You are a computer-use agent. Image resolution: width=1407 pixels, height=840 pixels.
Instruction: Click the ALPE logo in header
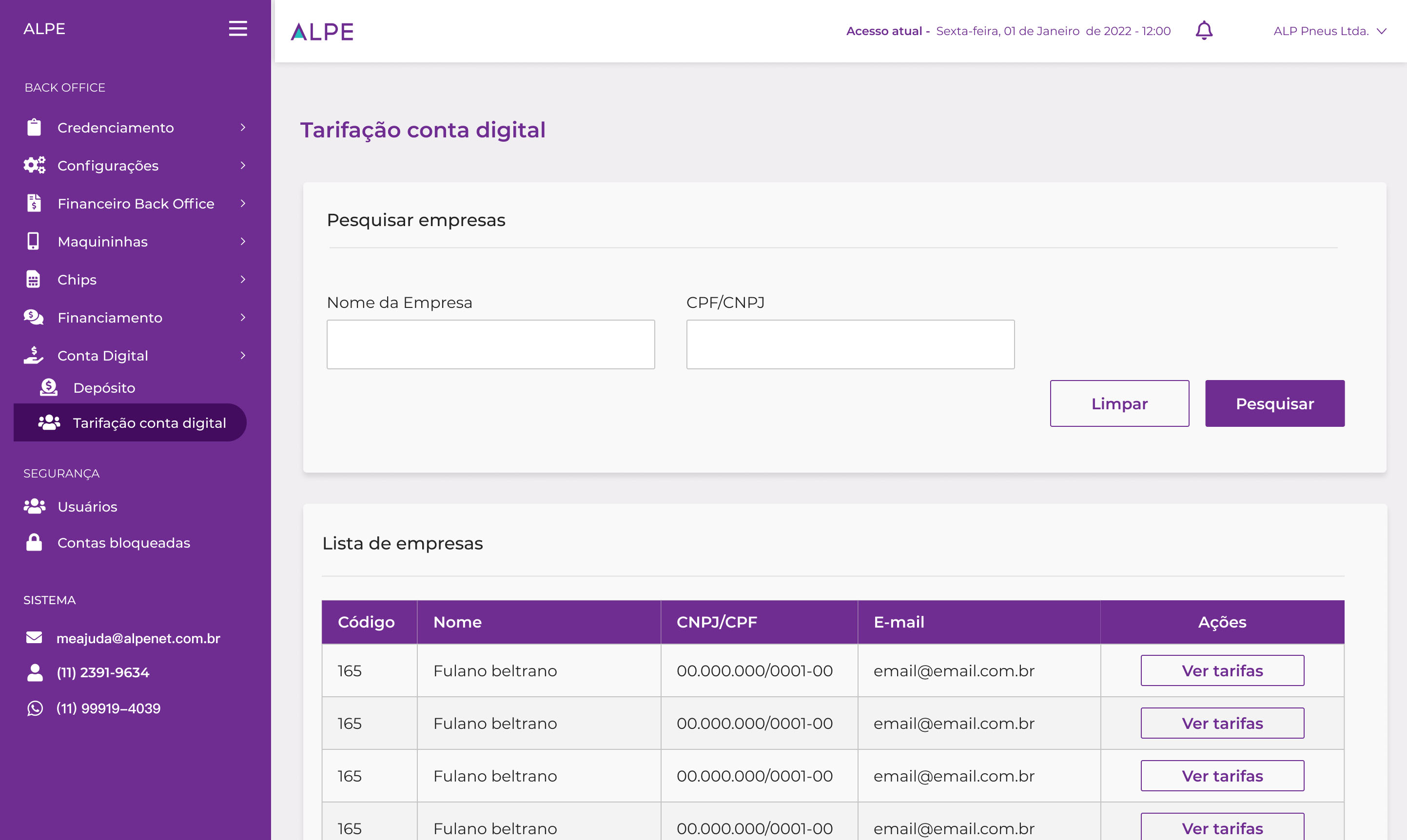coord(322,32)
